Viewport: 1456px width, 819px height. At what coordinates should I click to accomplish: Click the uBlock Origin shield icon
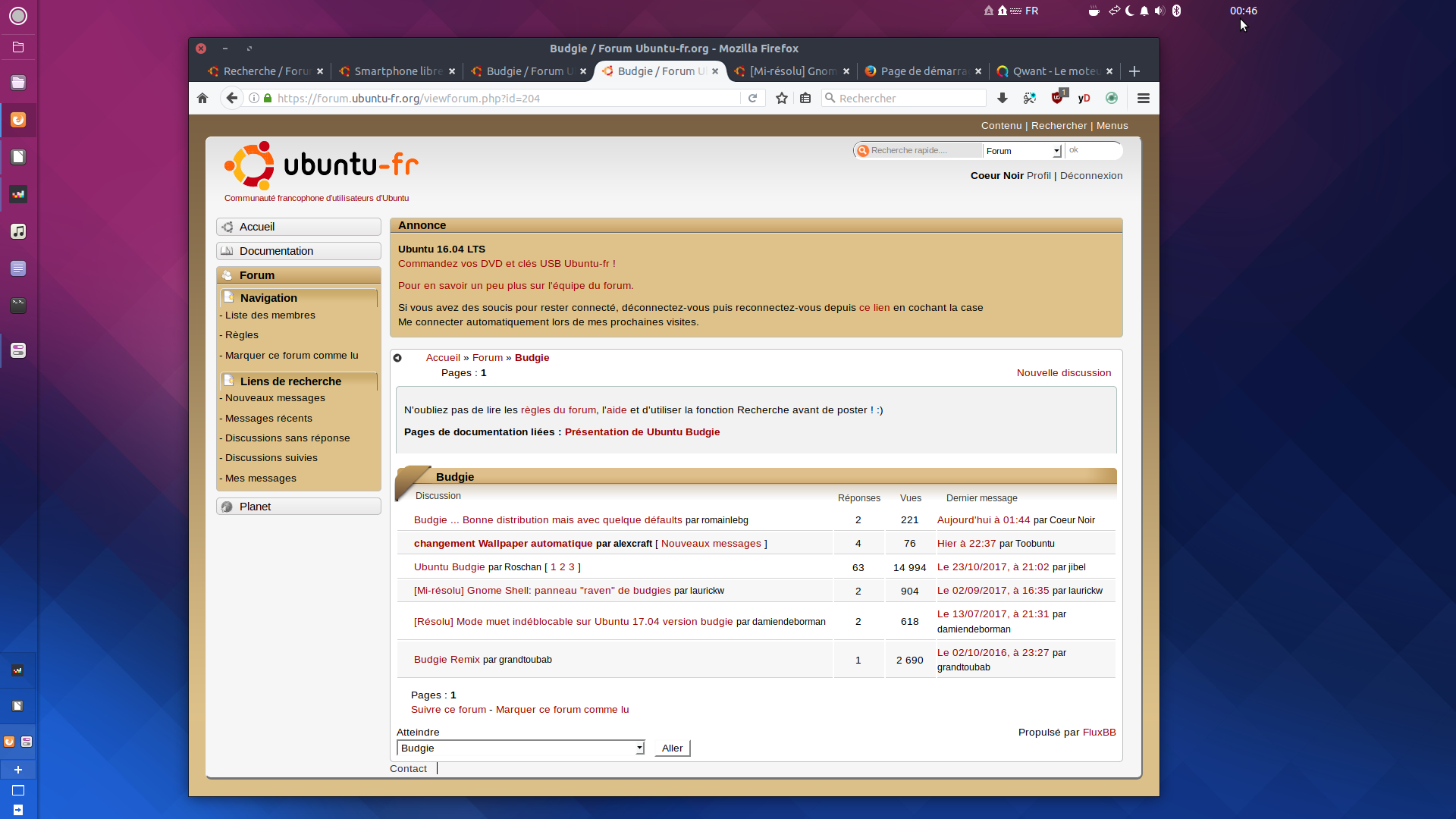[x=1058, y=97]
